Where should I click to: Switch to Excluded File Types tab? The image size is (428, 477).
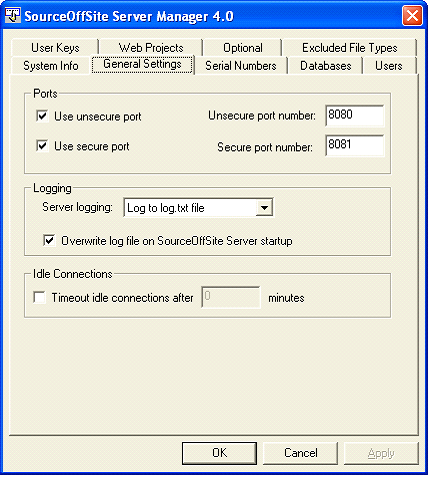(350, 48)
